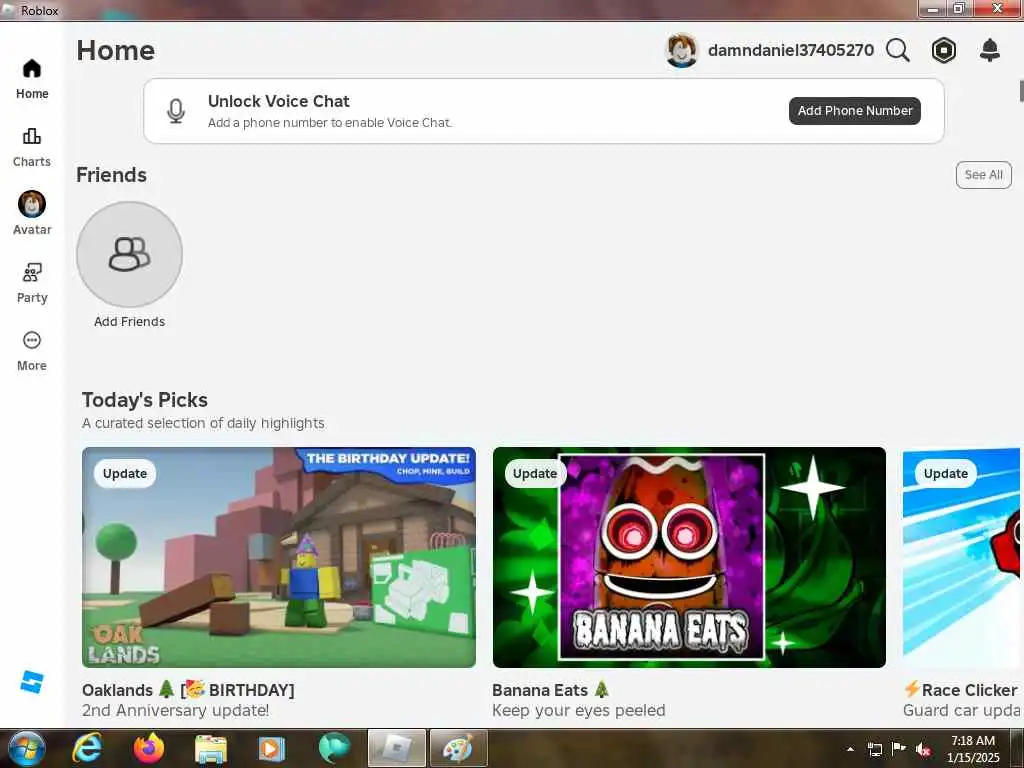The width and height of the screenshot is (1024, 768).
Task: Click Update badge on Banana Eats card
Action: coord(535,473)
